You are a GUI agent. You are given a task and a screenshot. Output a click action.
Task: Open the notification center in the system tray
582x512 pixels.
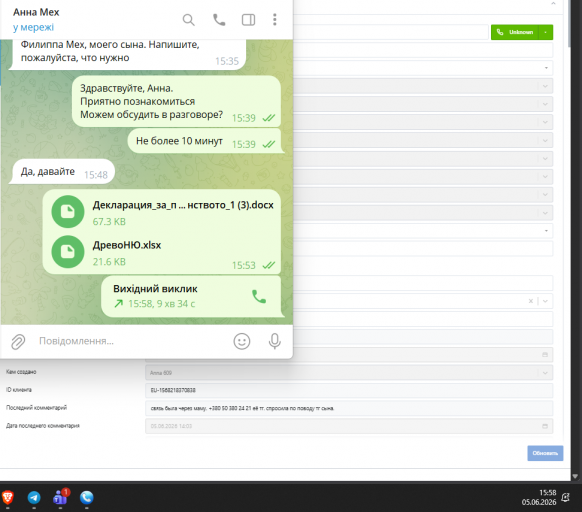(566, 497)
